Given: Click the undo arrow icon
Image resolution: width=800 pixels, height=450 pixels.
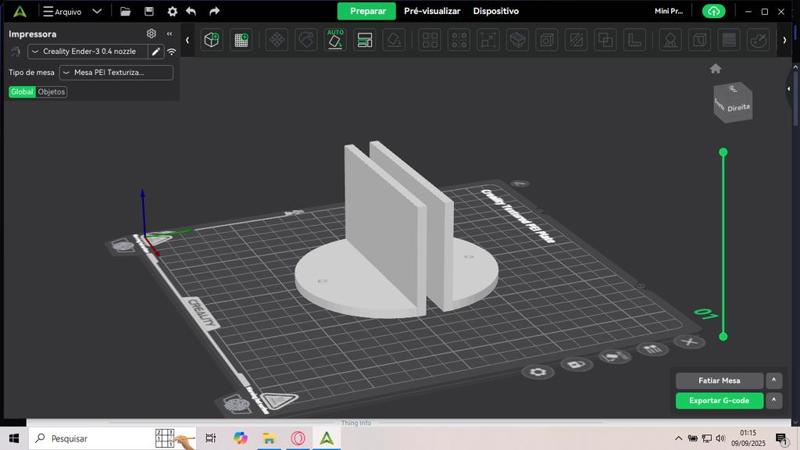Looking at the screenshot, I should point(191,12).
